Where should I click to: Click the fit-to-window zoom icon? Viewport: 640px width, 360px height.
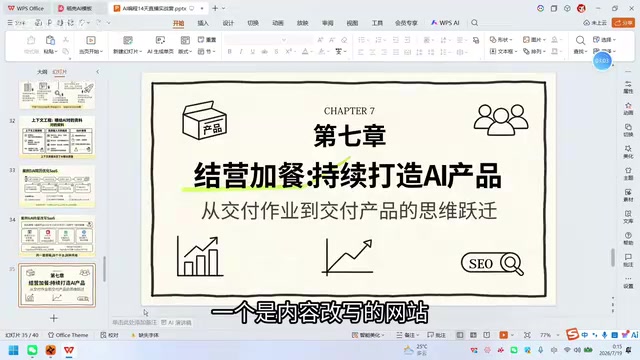point(527,335)
